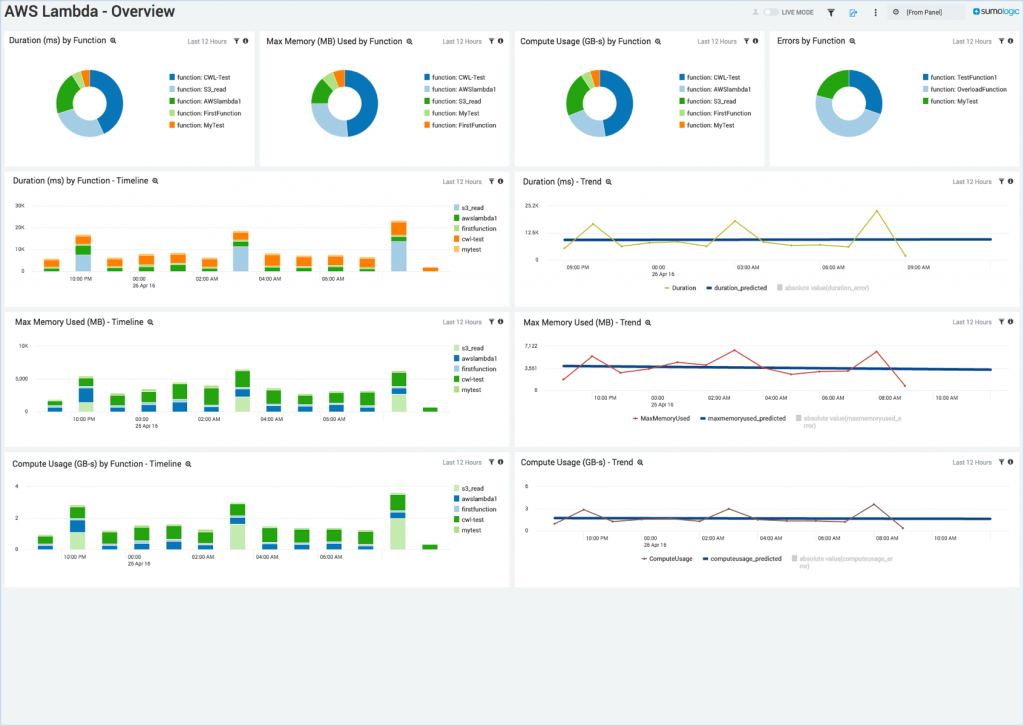Screen dimensions: 1024x726
Task: Click the clock icon beside [From Panel]
Action: 896,12
